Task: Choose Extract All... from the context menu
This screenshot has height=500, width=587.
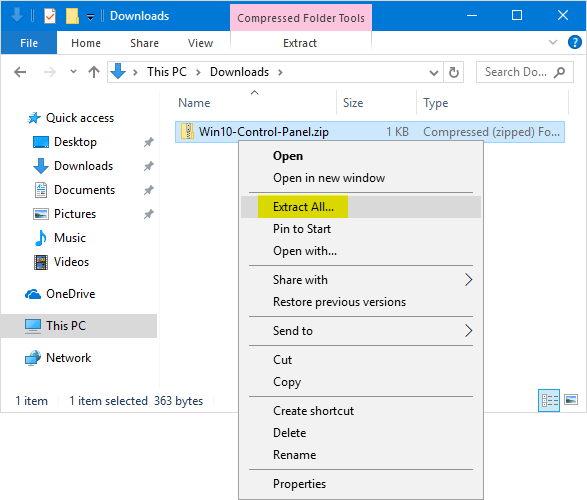Action: pos(361,207)
